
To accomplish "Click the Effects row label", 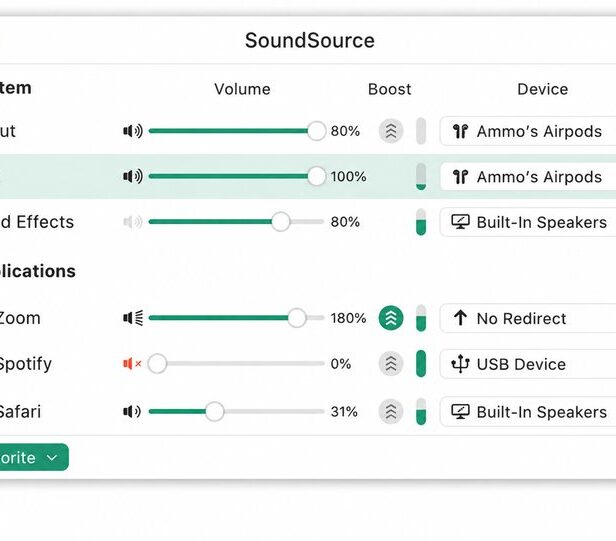I will (x=37, y=222).
